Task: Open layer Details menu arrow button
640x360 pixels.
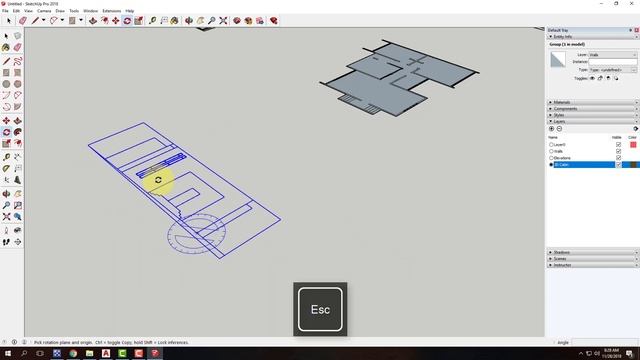Action: (636, 129)
